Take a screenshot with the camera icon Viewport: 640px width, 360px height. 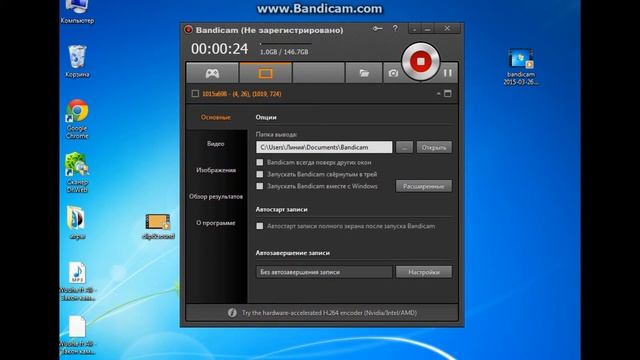(x=393, y=73)
